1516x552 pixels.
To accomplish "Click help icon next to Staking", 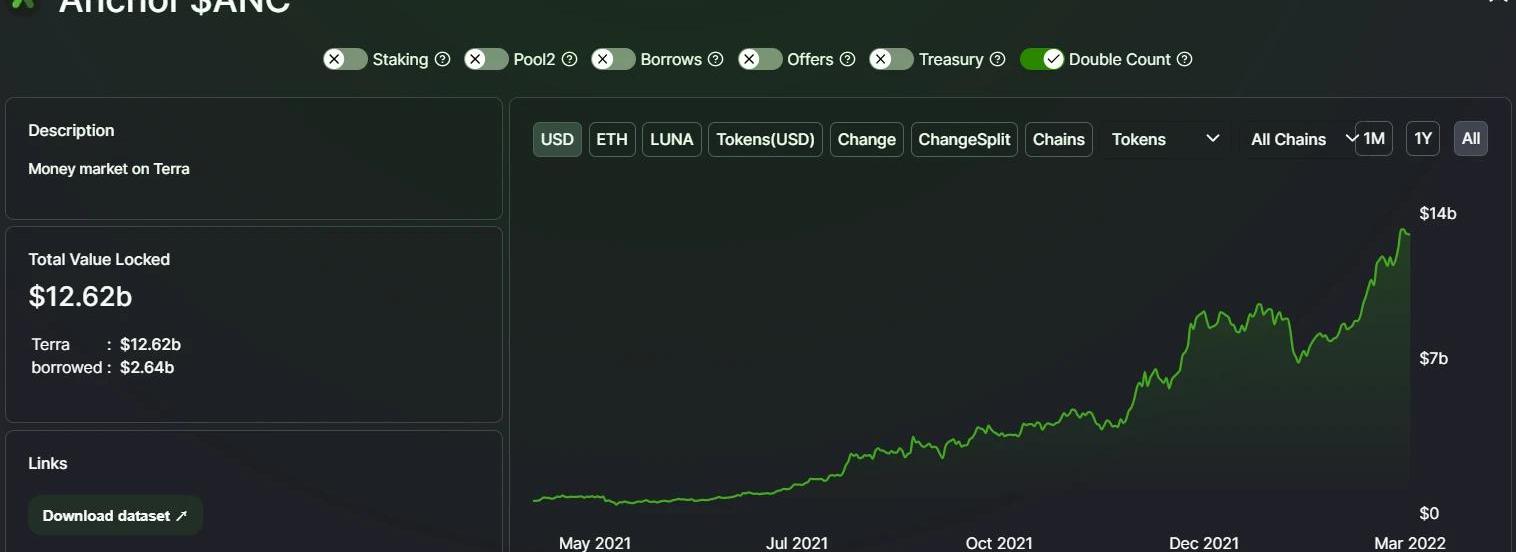I will (443, 59).
